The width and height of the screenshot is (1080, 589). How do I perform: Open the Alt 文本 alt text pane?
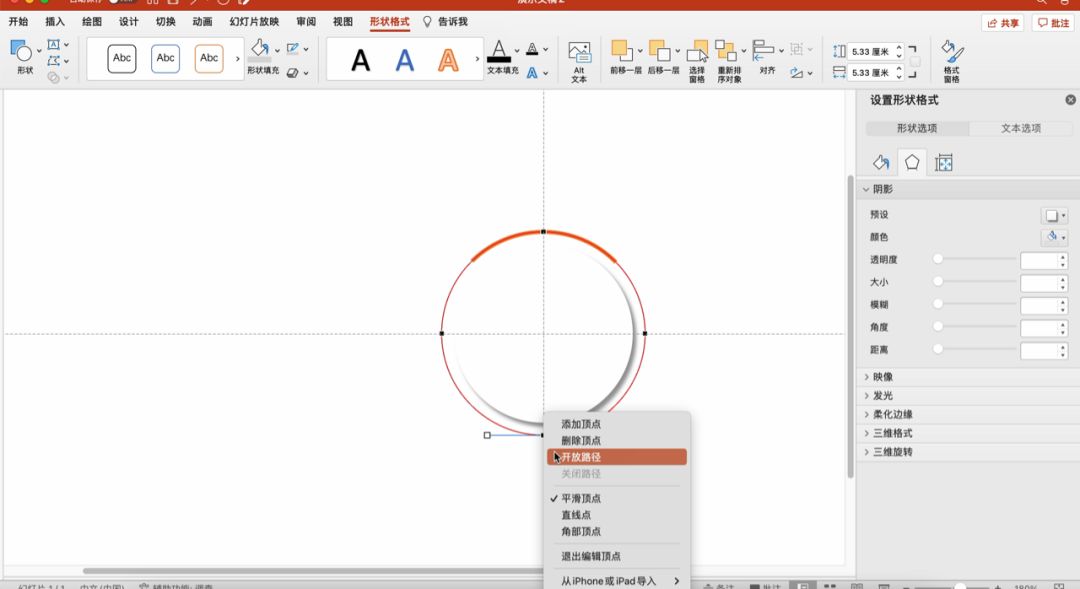(579, 61)
